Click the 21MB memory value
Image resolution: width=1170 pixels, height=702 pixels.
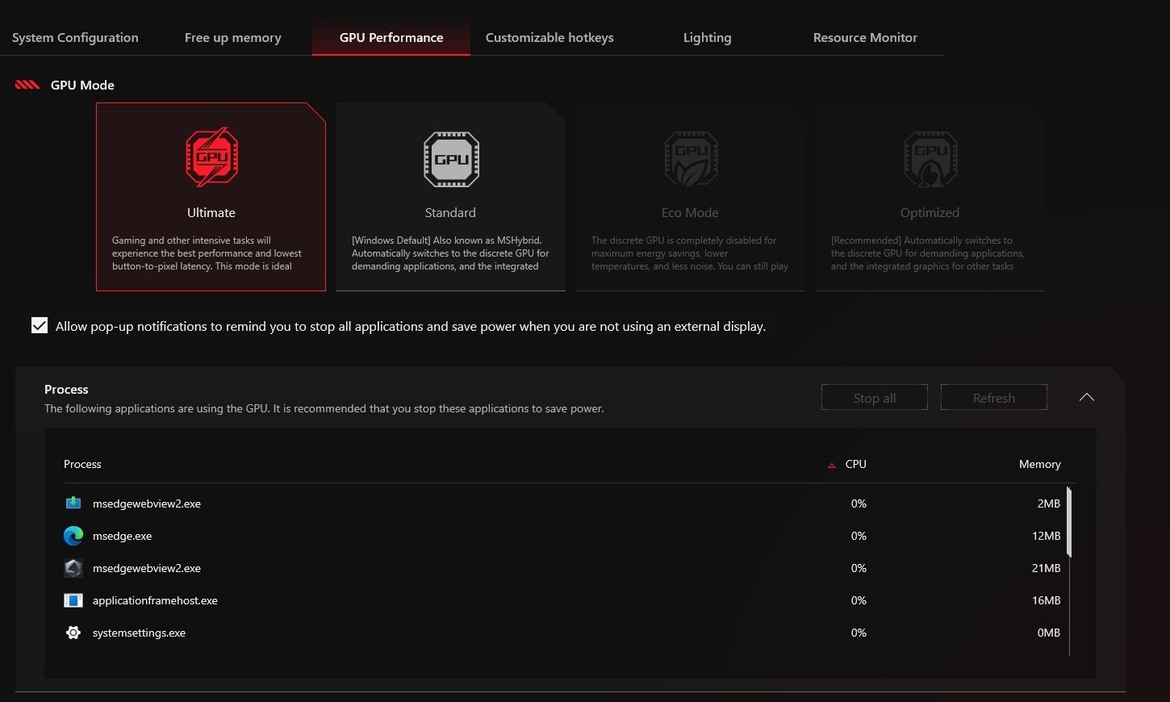1046,568
